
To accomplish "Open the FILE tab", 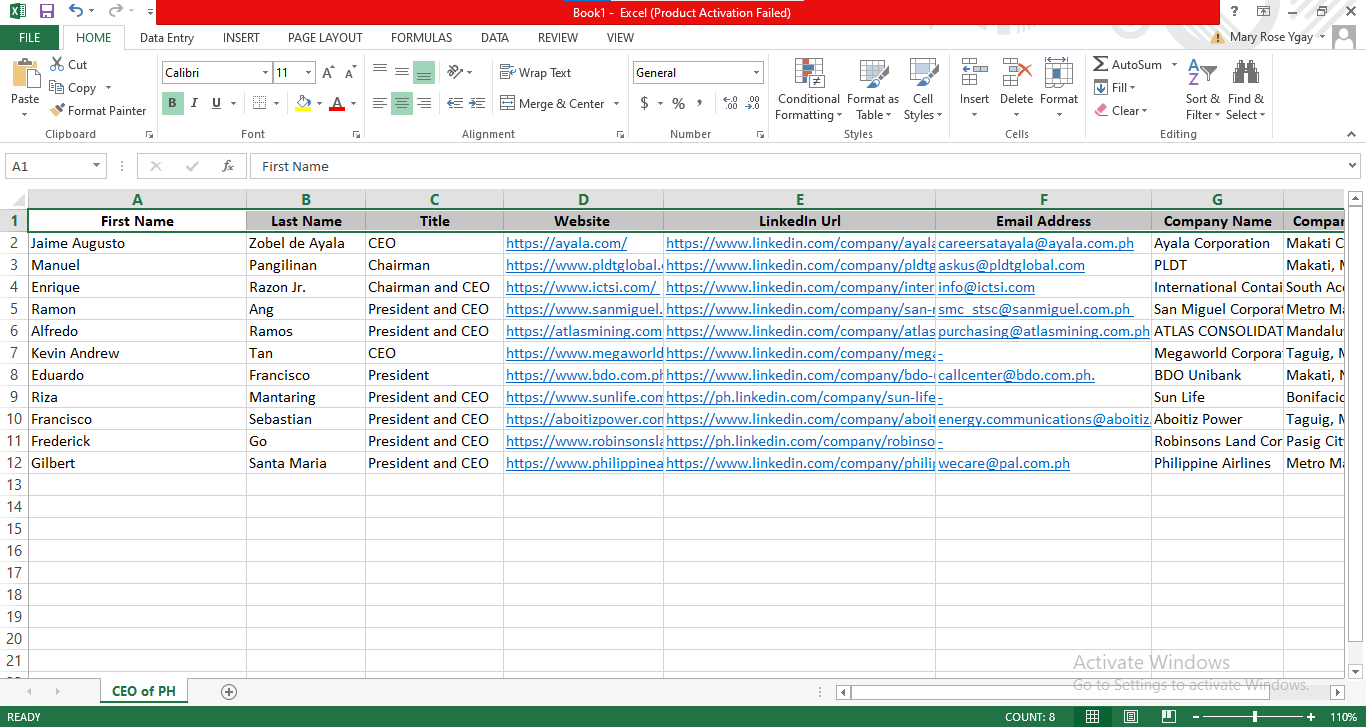I will click(x=30, y=38).
